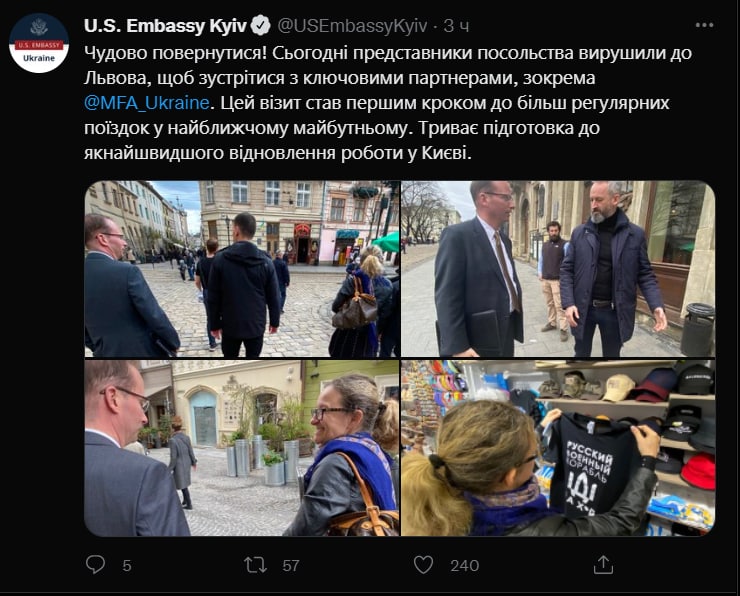Screen dimensions: 740x596
Task: Like the tweet with the heart icon
Action: tap(423, 564)
